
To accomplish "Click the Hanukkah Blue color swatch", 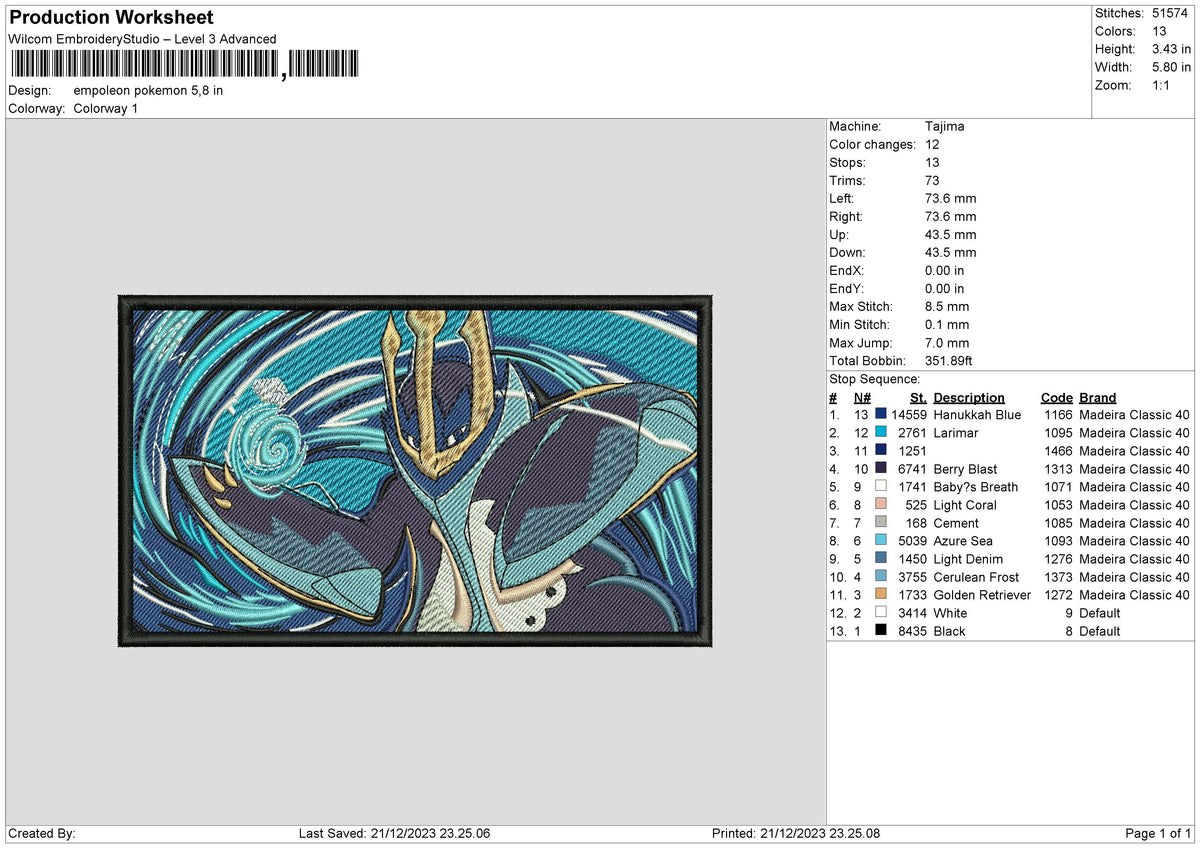I will point(880,415).
